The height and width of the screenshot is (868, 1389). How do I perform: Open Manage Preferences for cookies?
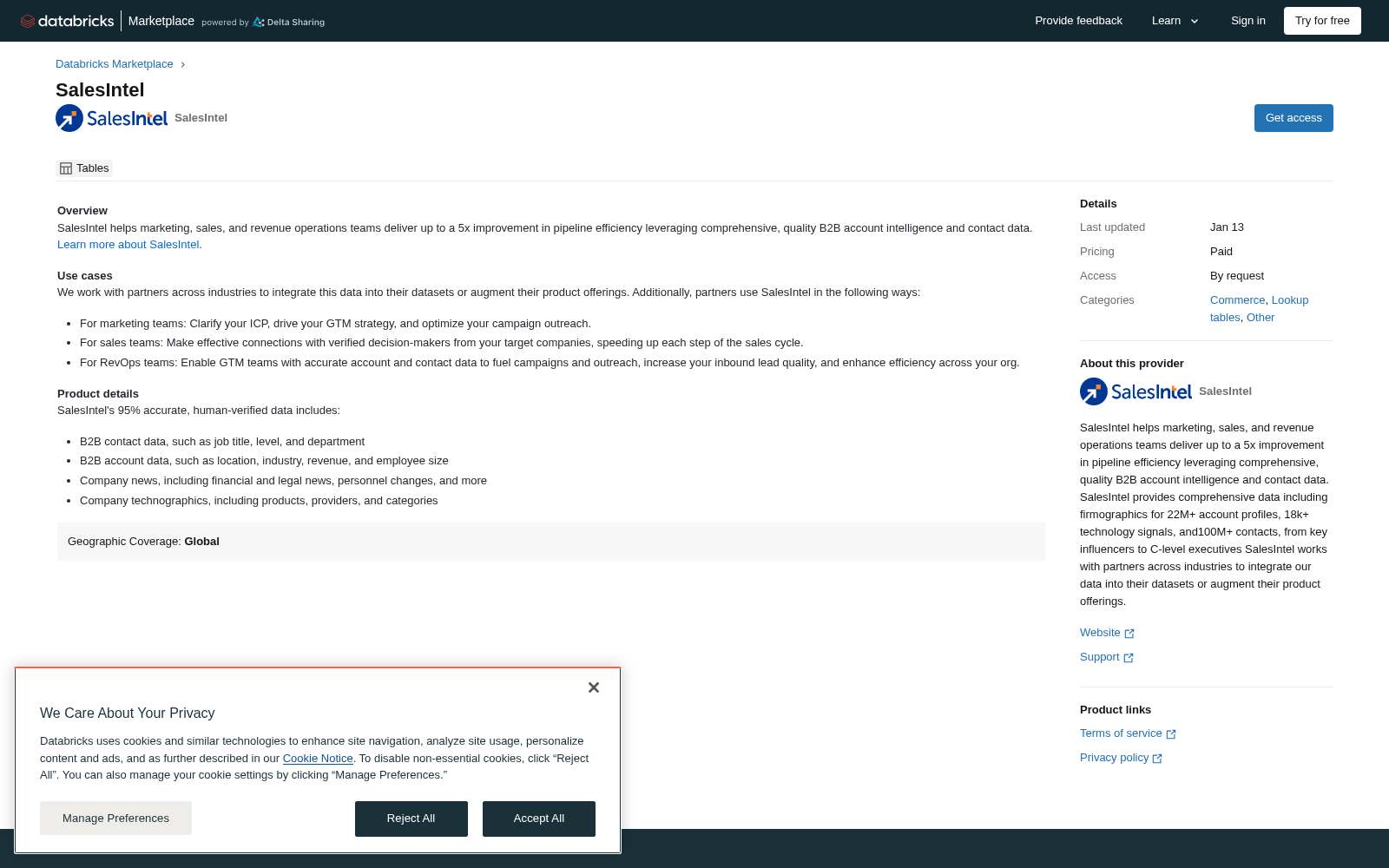[115, 819]
